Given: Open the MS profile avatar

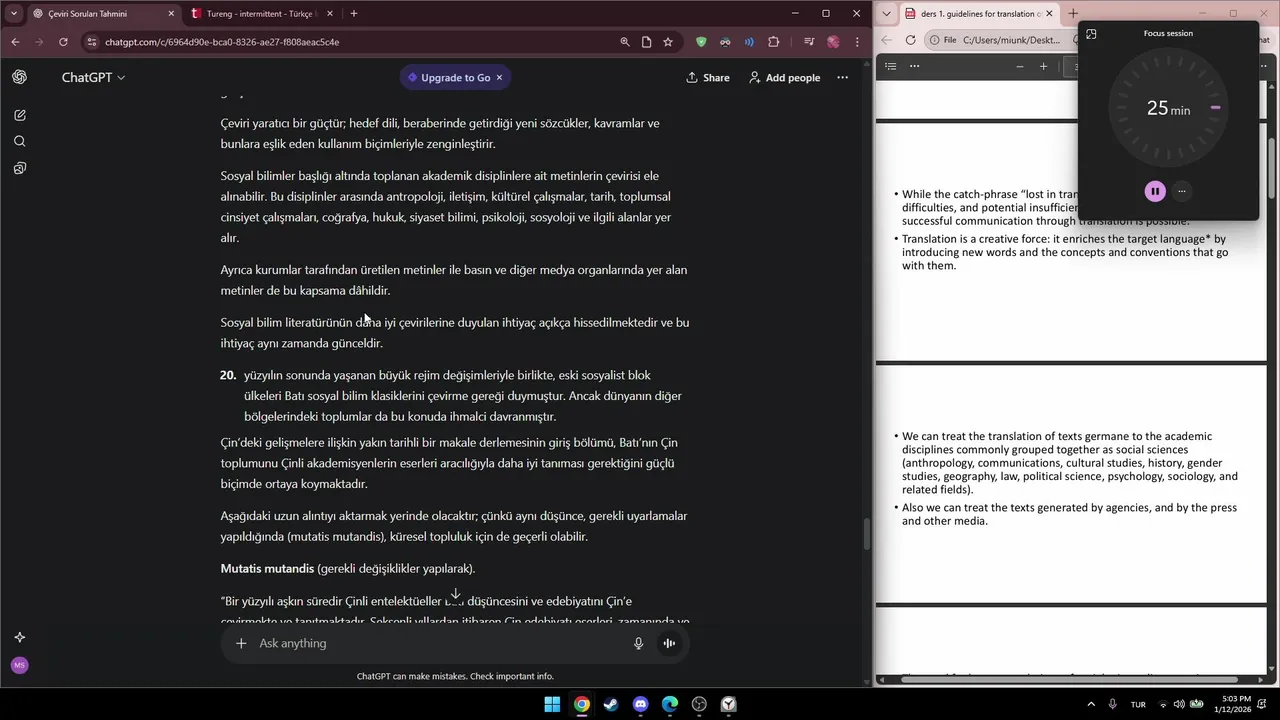Looking at the screenshot, I should click(x=19, y=665).
